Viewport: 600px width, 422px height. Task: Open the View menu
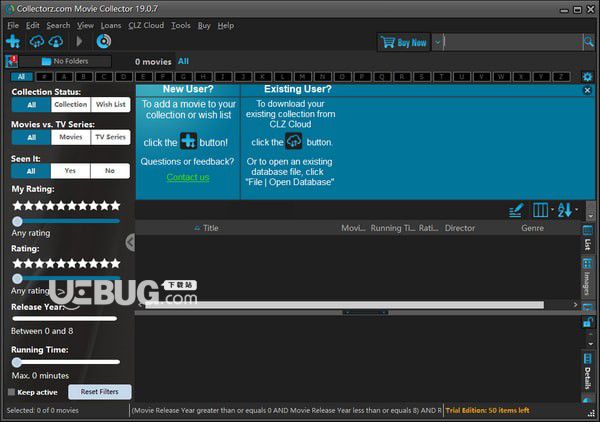tap(85, 26)
